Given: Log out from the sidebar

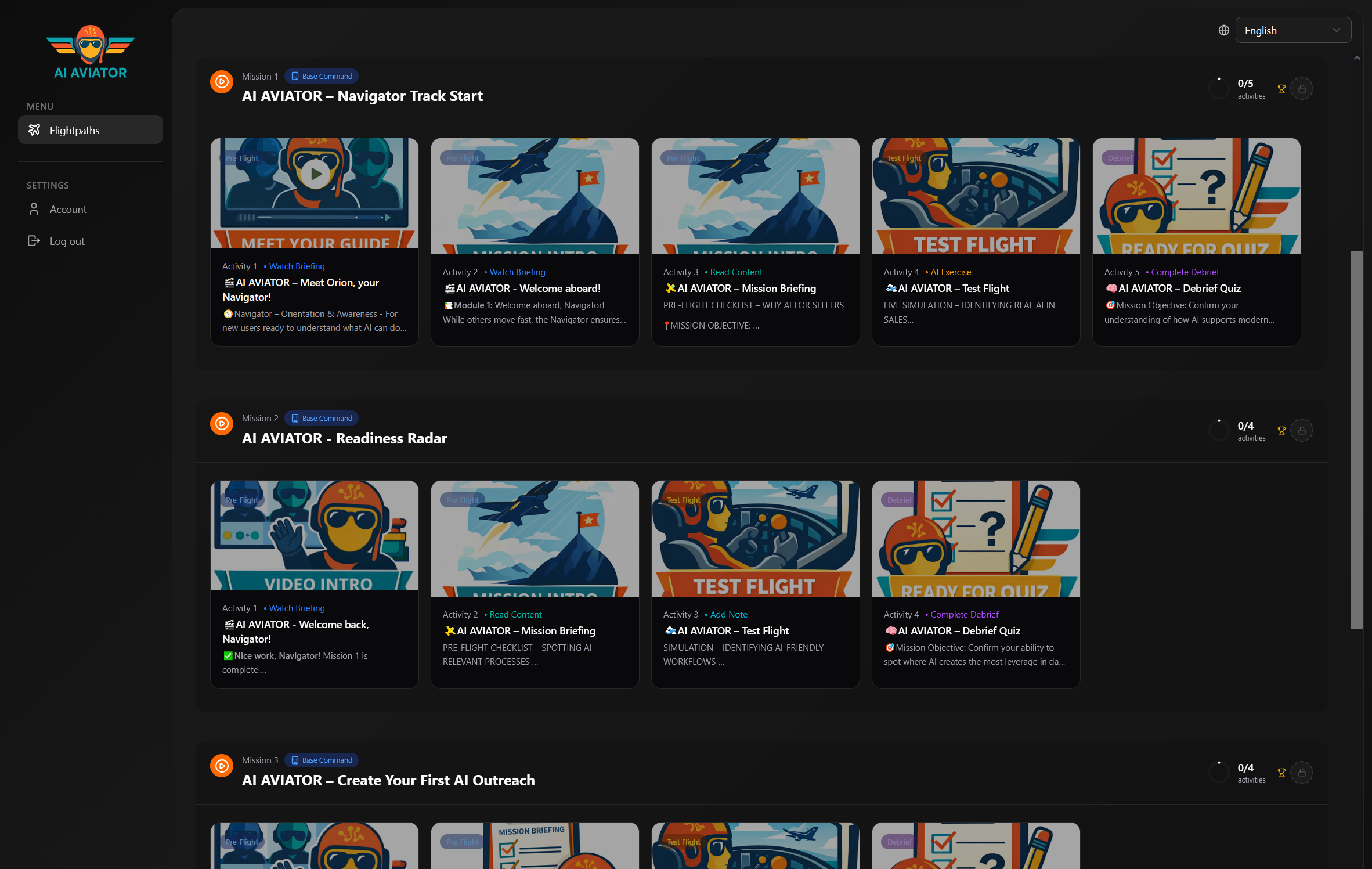Looking at the screenshot, I should click(67, 241).
